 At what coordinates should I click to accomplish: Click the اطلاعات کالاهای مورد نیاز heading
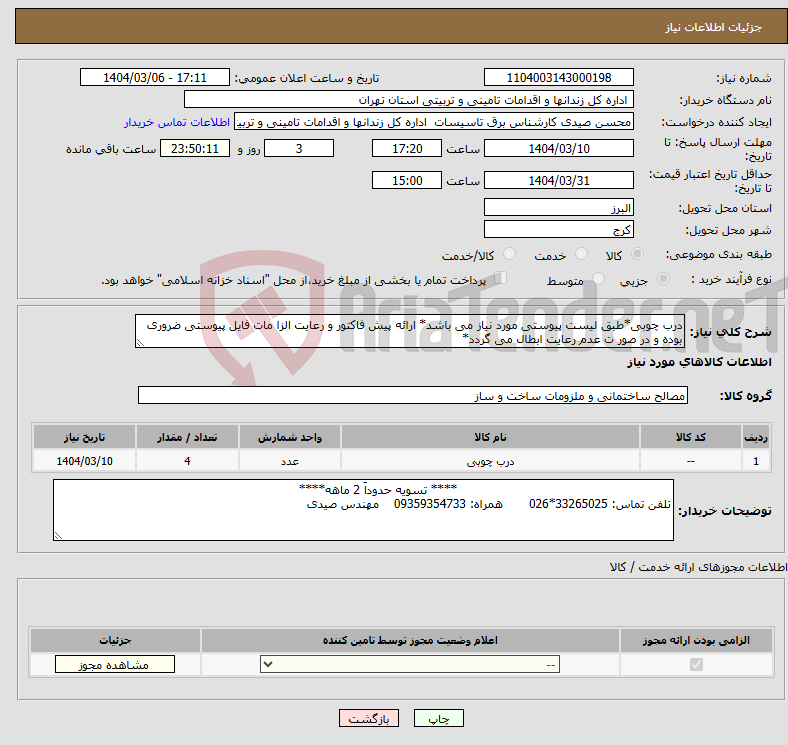point(699,362)
